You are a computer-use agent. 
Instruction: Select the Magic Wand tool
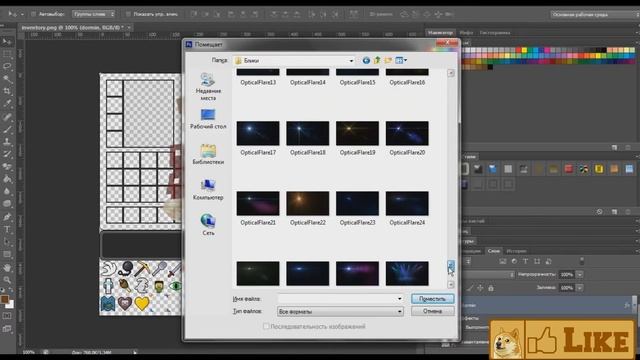[7, 79]
